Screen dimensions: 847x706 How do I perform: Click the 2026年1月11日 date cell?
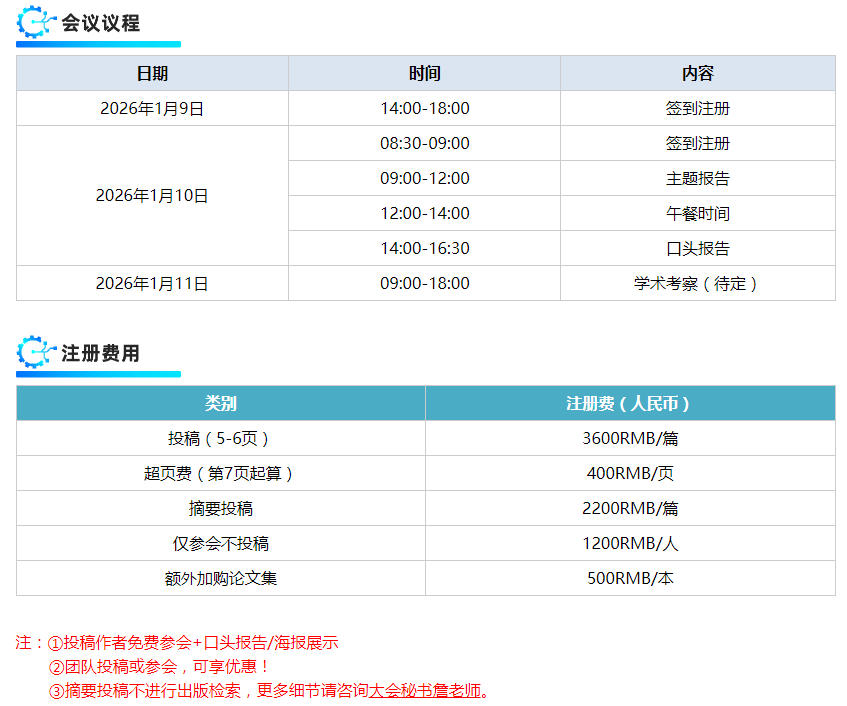click(x=152, y=283)
